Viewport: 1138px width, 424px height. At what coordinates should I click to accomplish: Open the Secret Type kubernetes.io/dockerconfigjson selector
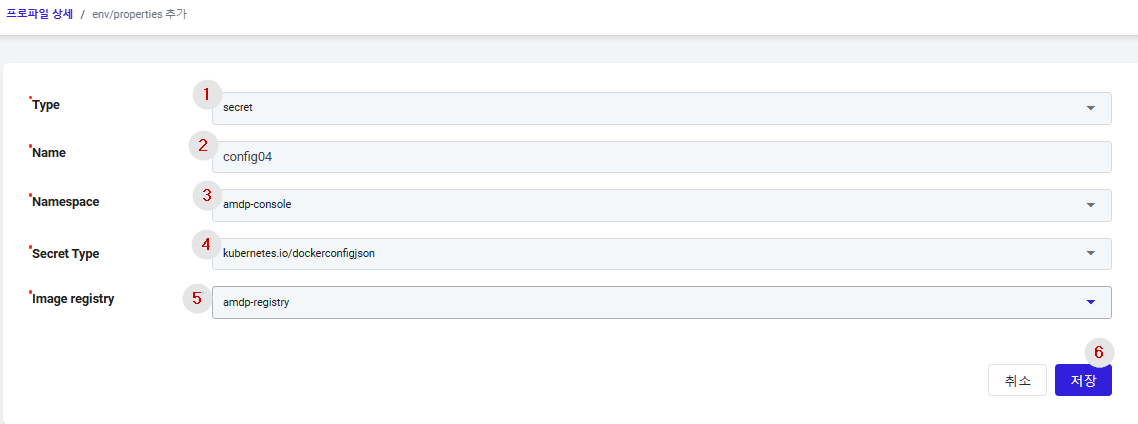click(661, 254)
